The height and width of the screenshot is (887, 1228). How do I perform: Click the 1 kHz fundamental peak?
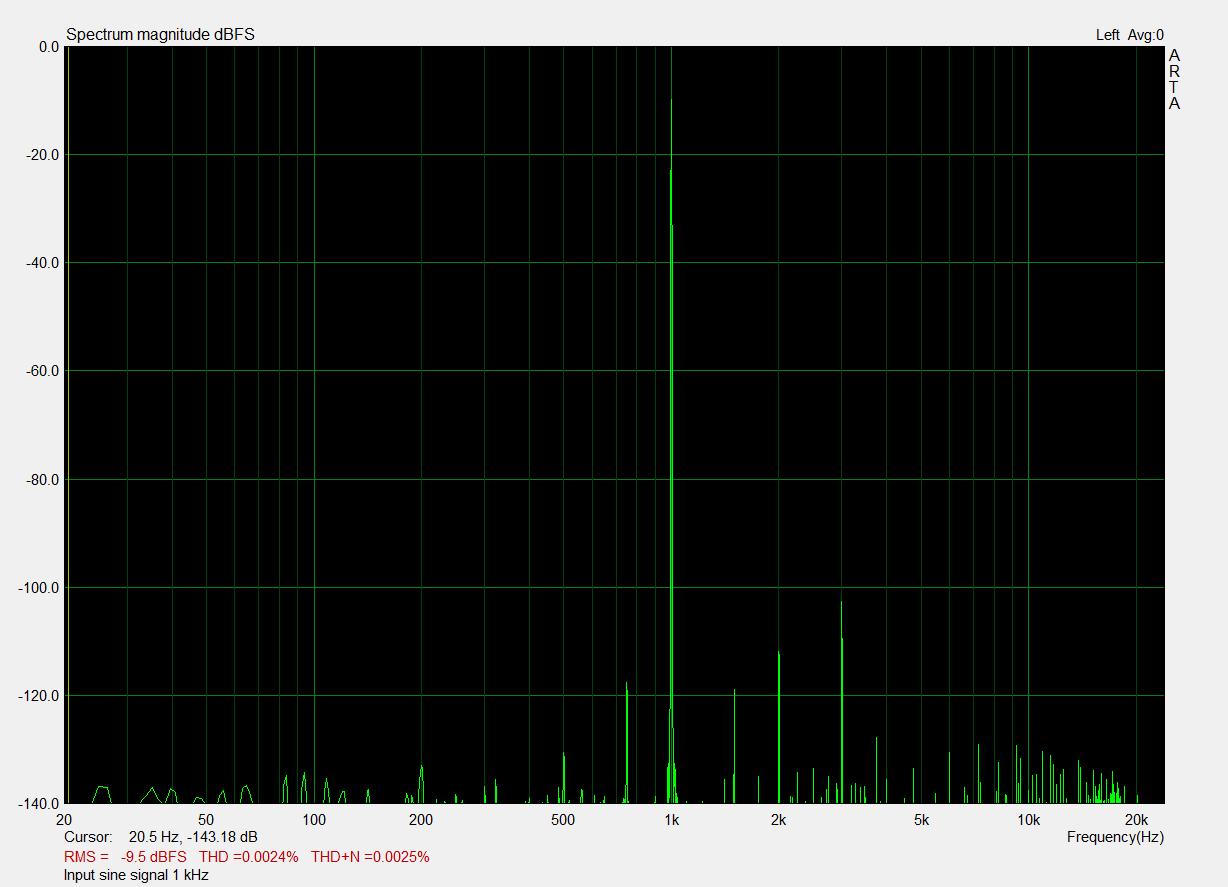pyautogui.click(x=671, y=425)
